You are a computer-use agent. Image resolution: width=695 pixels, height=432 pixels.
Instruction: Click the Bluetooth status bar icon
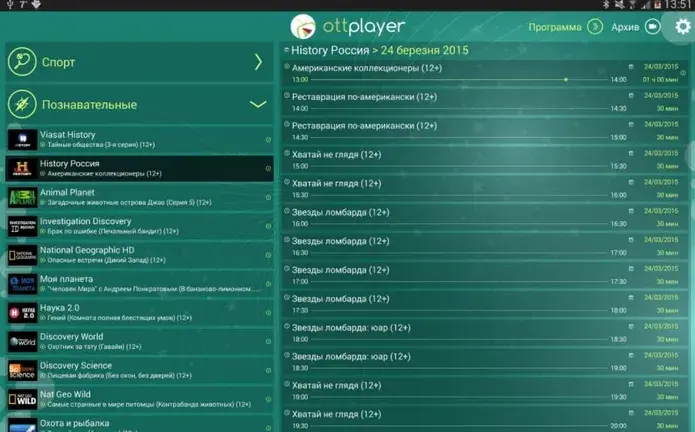tap(606, 5)
